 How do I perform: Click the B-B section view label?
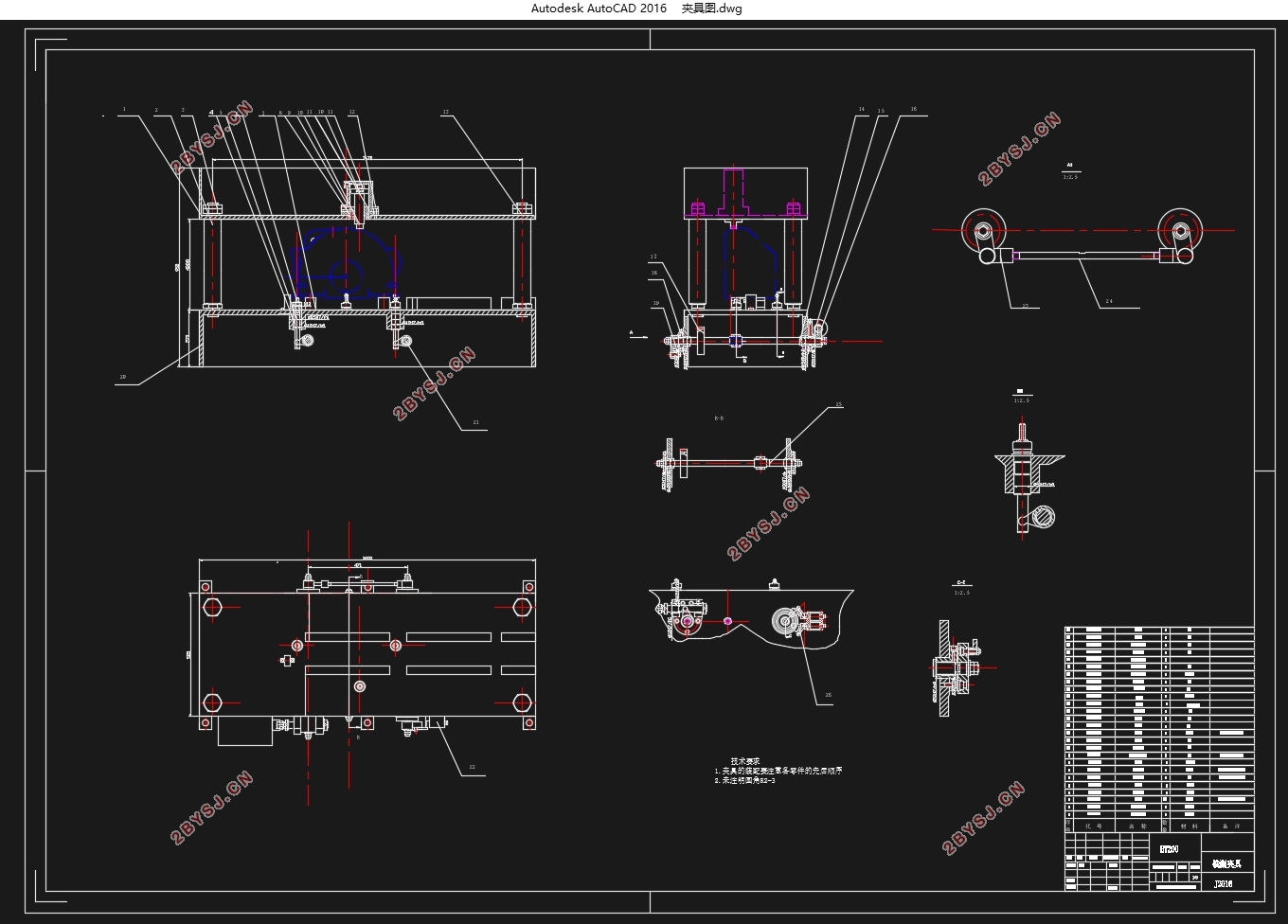719,418
